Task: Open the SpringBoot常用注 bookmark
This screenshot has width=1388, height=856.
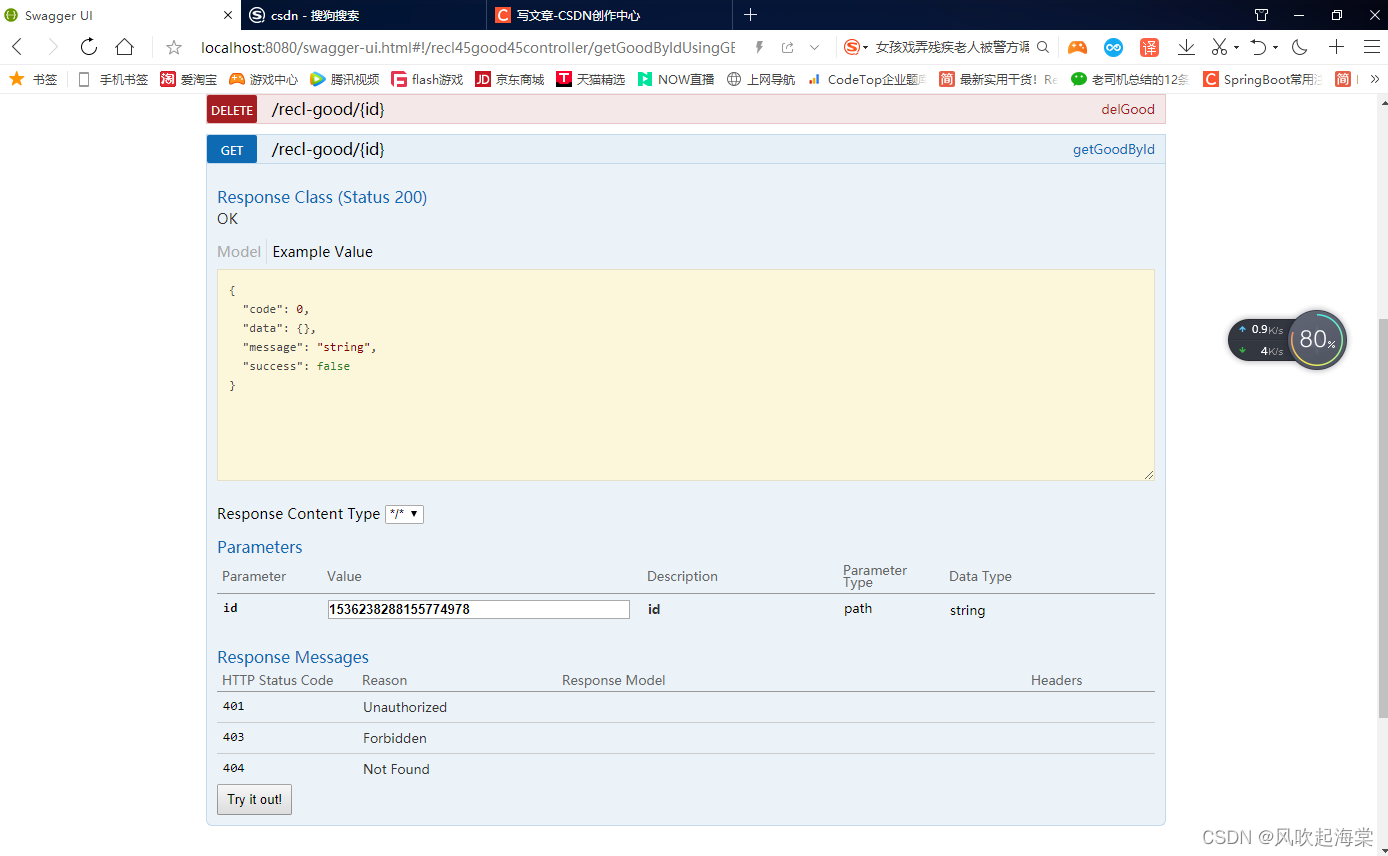Action: [x=1262, y=79]
